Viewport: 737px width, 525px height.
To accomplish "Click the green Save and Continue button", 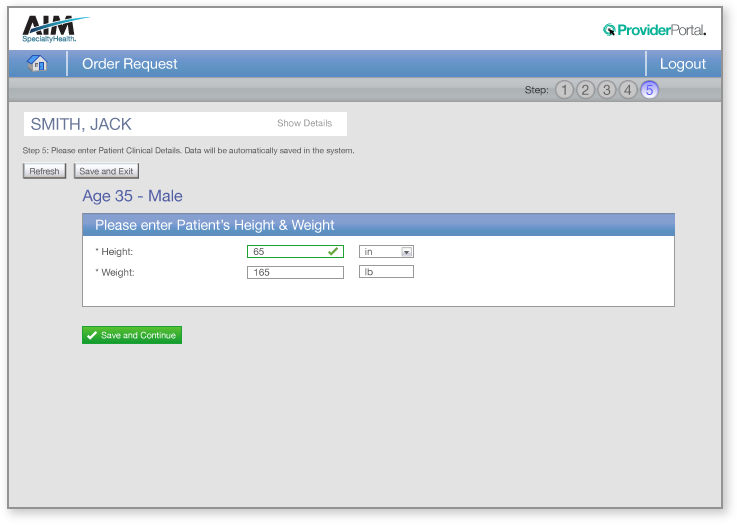I will [x=132, y=335].
